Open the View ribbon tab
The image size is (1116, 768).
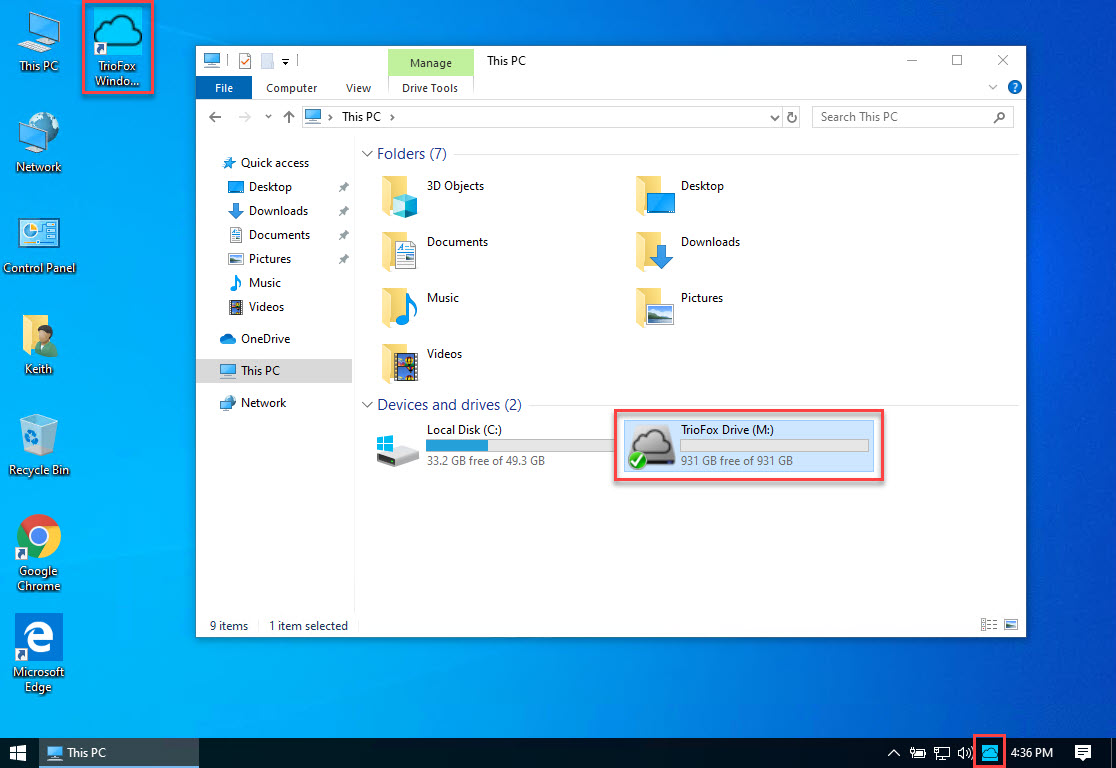(x=358, y=88)
